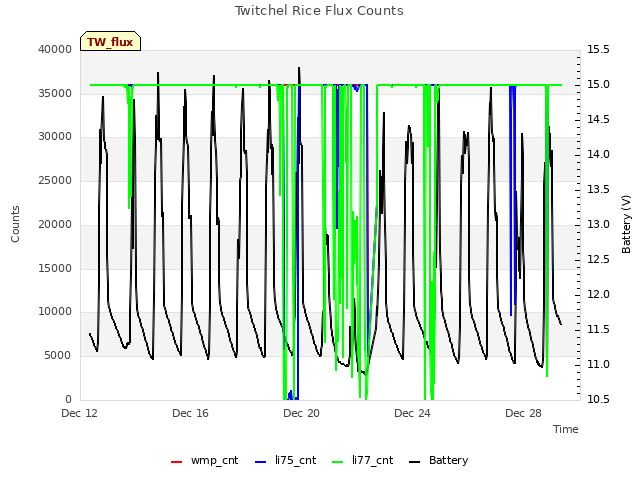This screenshot has width=640, height=480.
Task: Click the 40000 counts tick label
Action: click(x=55, y=49)
